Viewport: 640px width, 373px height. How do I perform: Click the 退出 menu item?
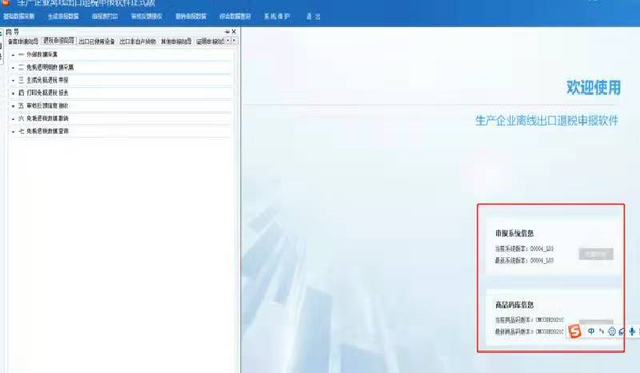(x=313, y=16)
